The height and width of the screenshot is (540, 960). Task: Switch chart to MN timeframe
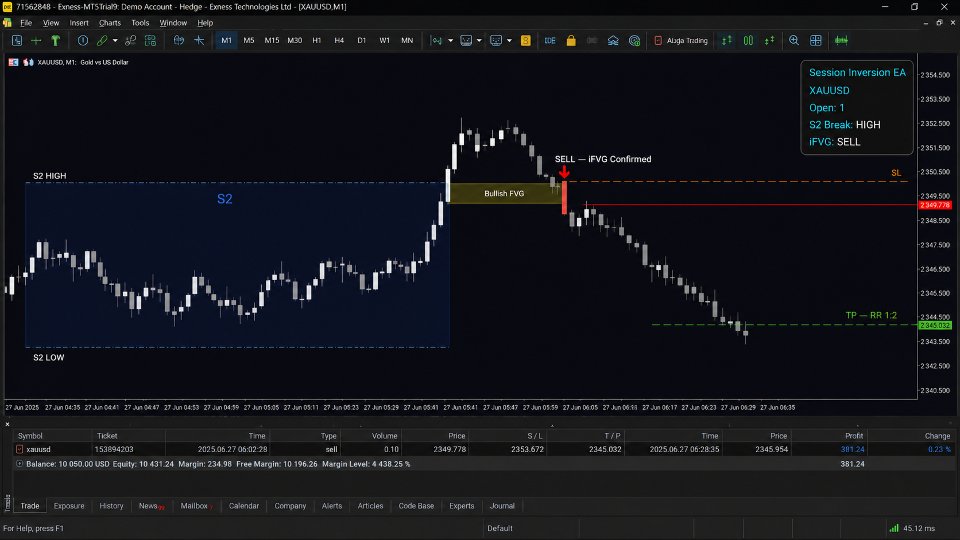pos(407,40)
